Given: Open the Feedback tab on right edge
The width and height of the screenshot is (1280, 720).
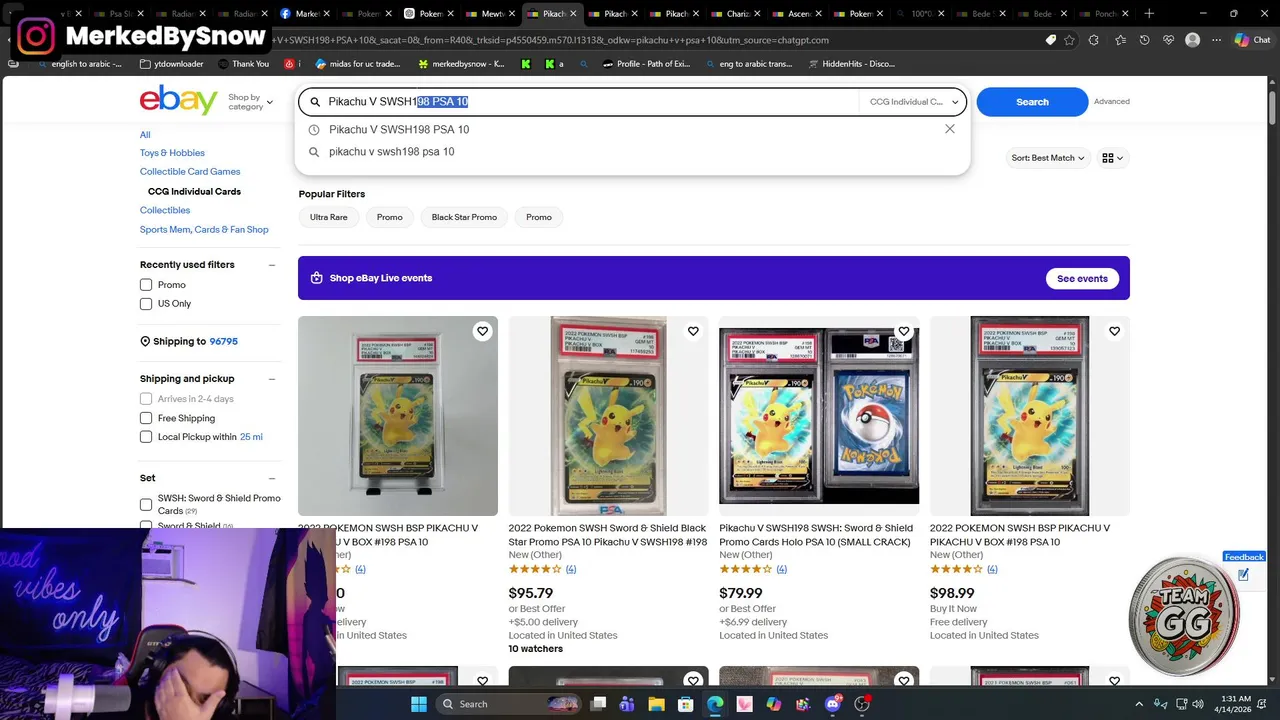Looking at the screenshot, I should [x=1244, y=557].
